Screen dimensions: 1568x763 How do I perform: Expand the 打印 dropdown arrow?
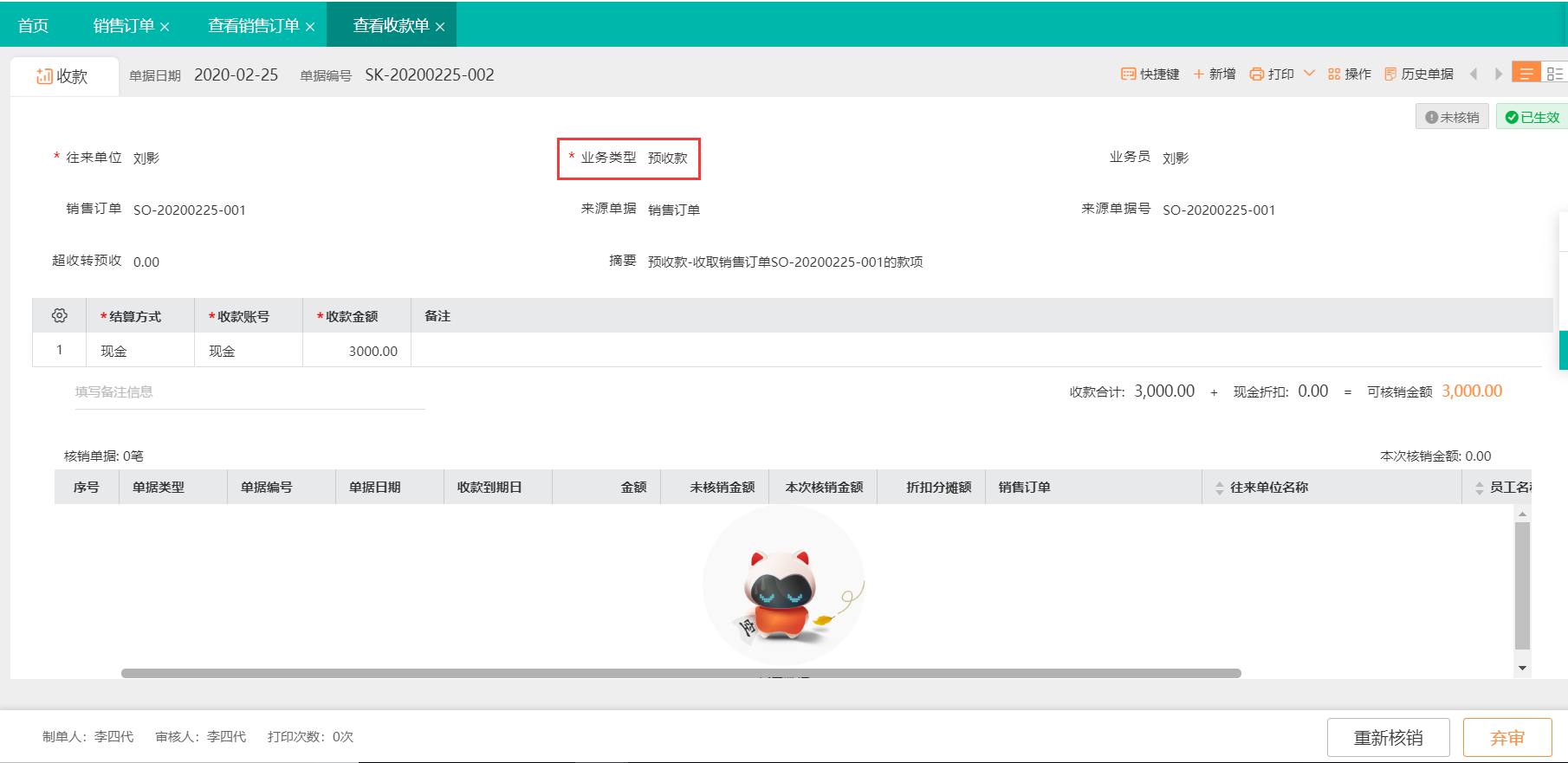point(1309,74)
